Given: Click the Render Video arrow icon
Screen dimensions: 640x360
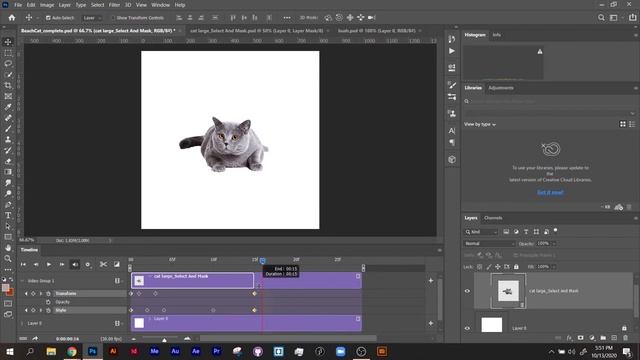Looking at the screenshot, I should 35,338.
